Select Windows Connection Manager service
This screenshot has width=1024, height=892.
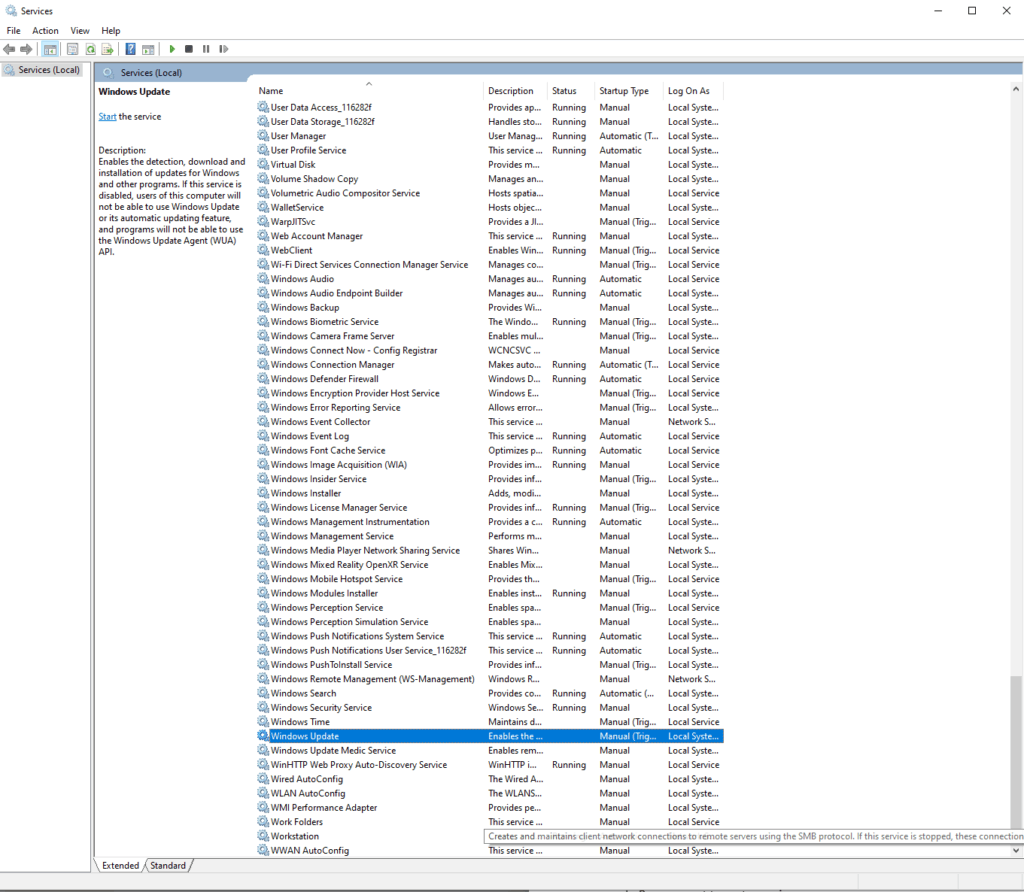click(x=332, y=365)
